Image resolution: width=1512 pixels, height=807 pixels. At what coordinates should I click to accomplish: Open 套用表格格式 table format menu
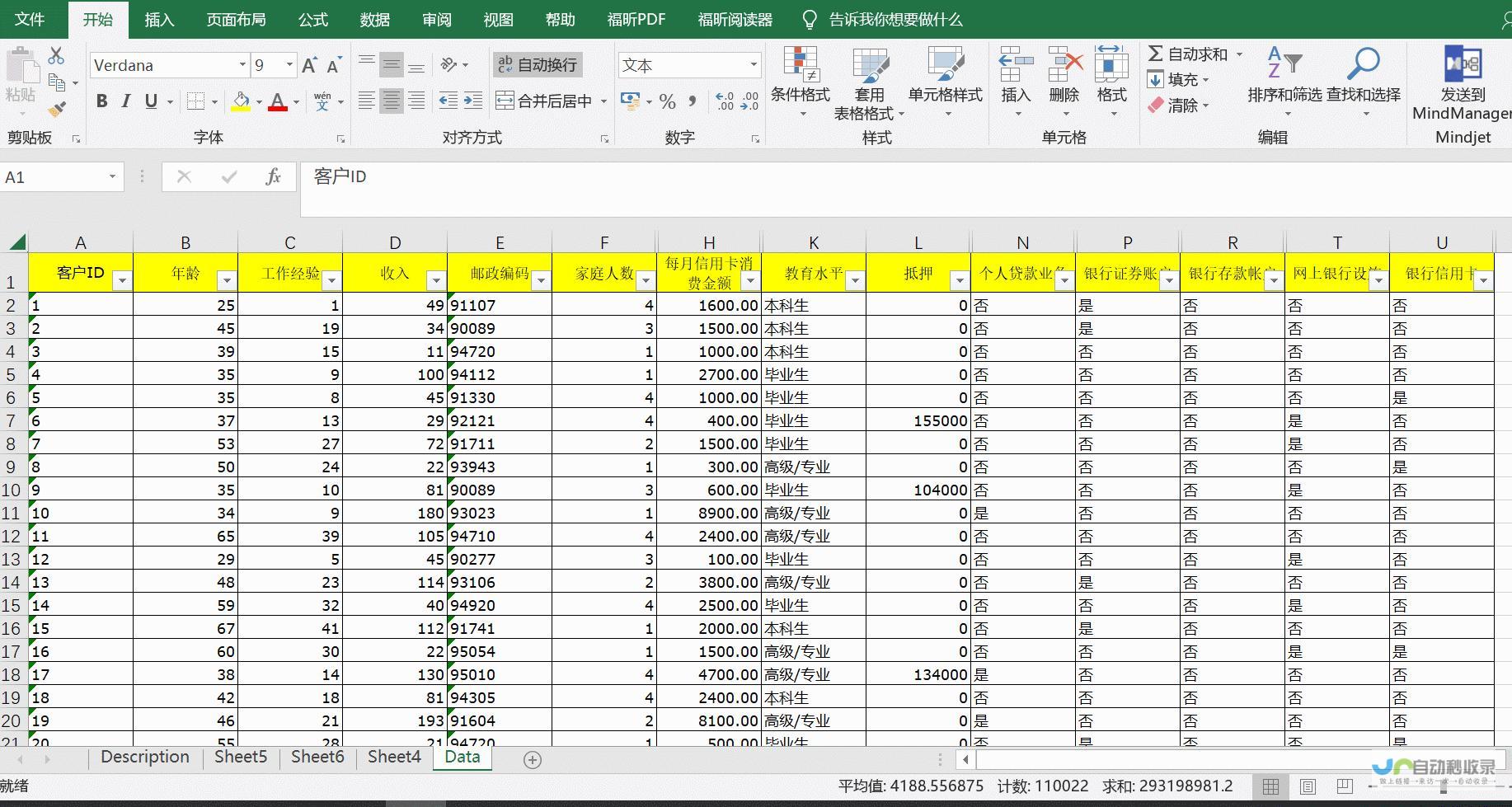[x=869, y=82]
